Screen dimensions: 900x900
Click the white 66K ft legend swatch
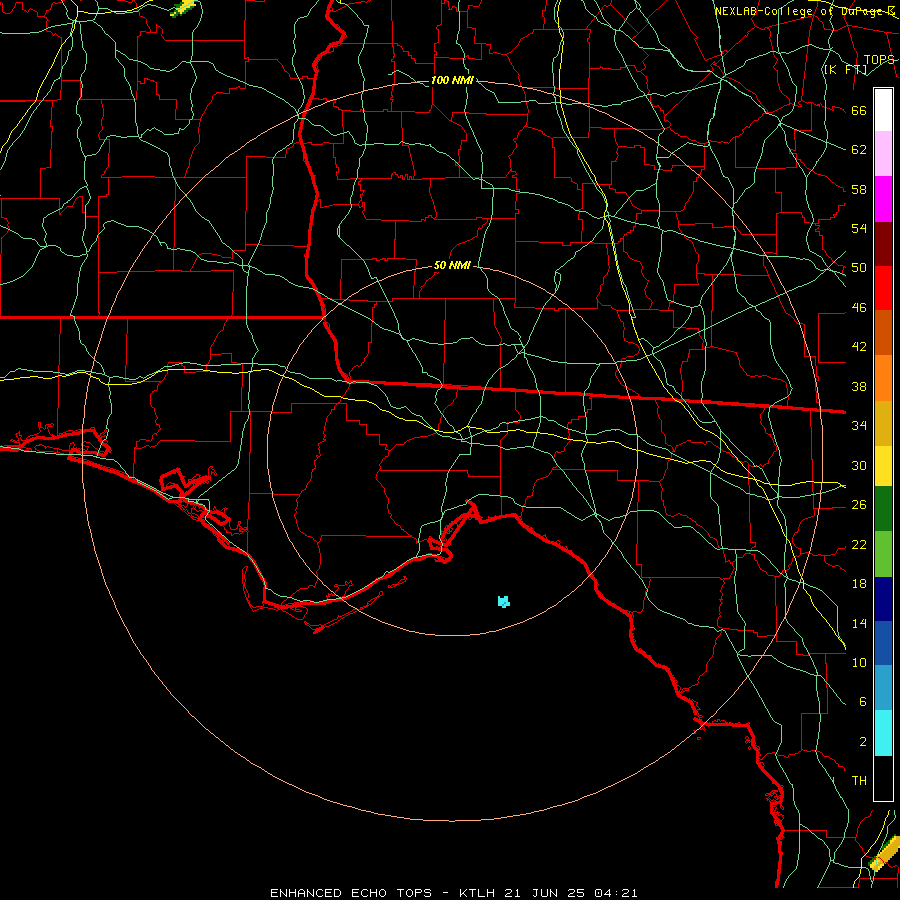(x=883, y=110)
